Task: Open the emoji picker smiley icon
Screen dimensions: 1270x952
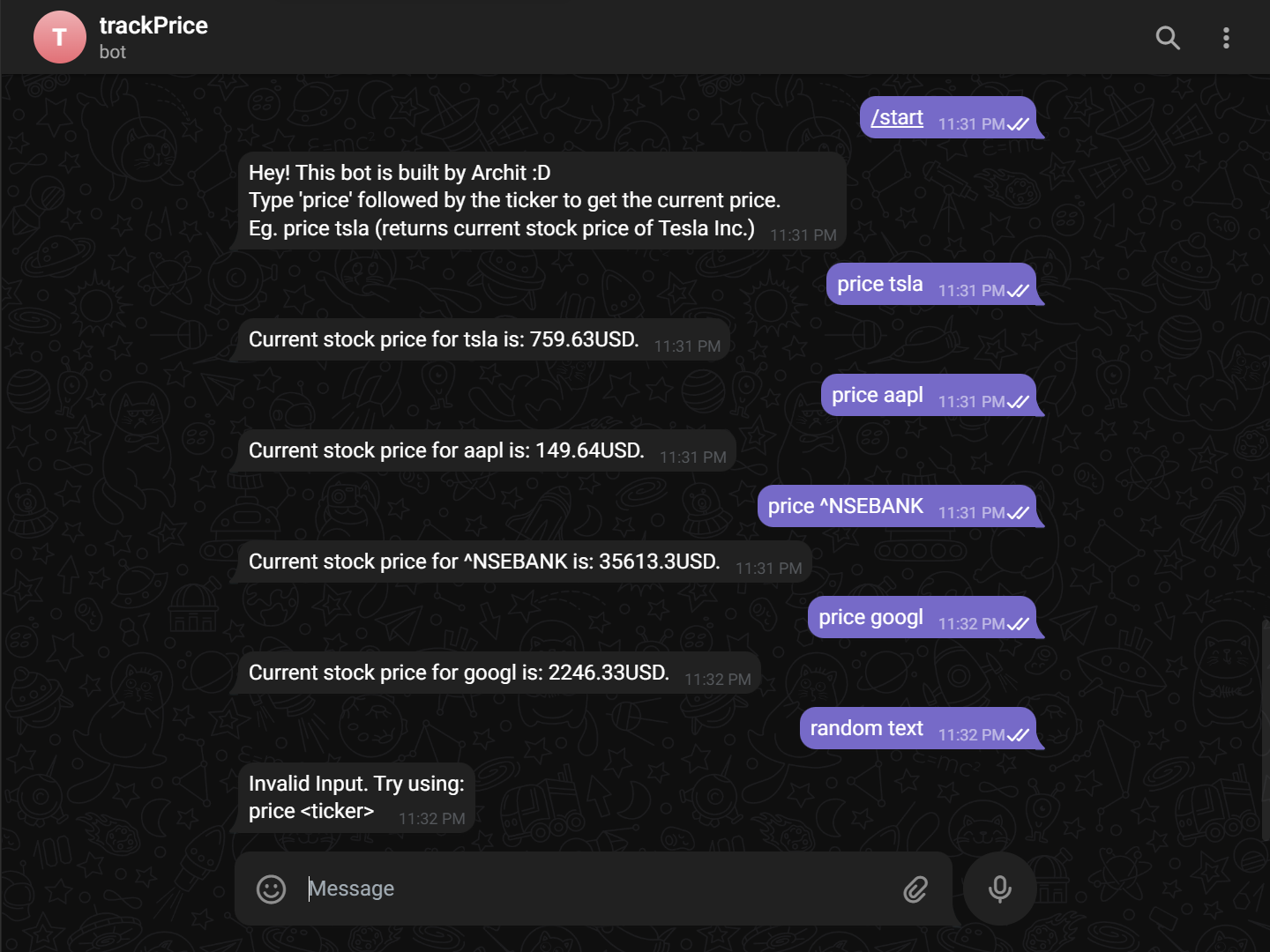Action: [271, 889]
